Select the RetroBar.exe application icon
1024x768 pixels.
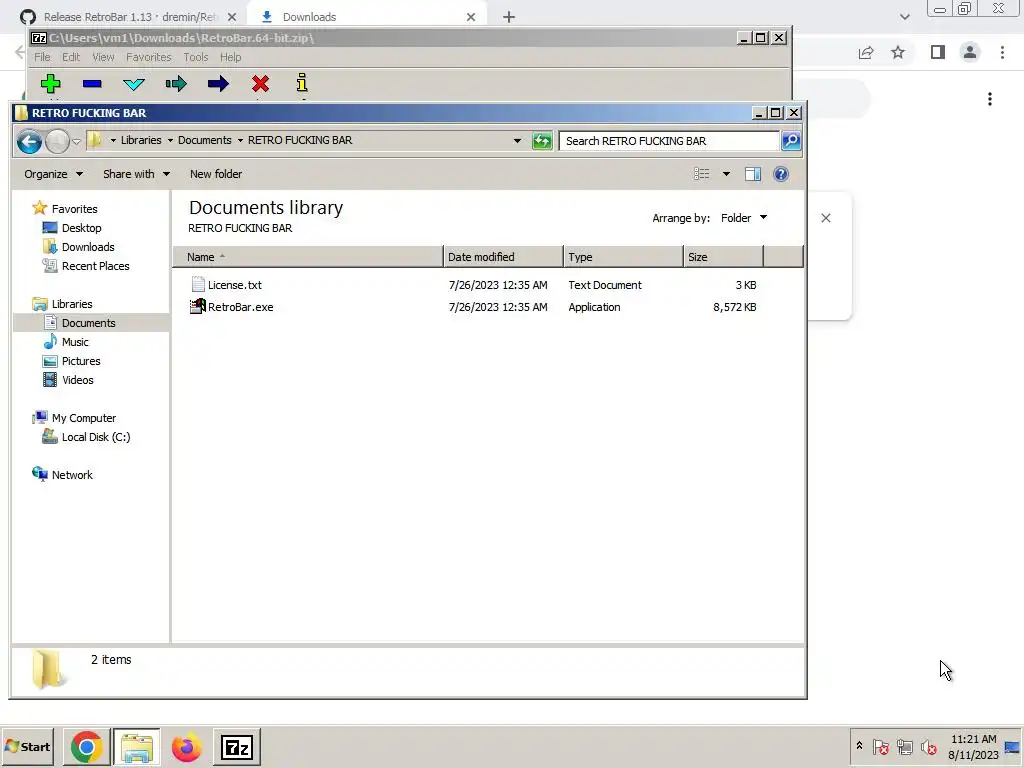[198, 306]
